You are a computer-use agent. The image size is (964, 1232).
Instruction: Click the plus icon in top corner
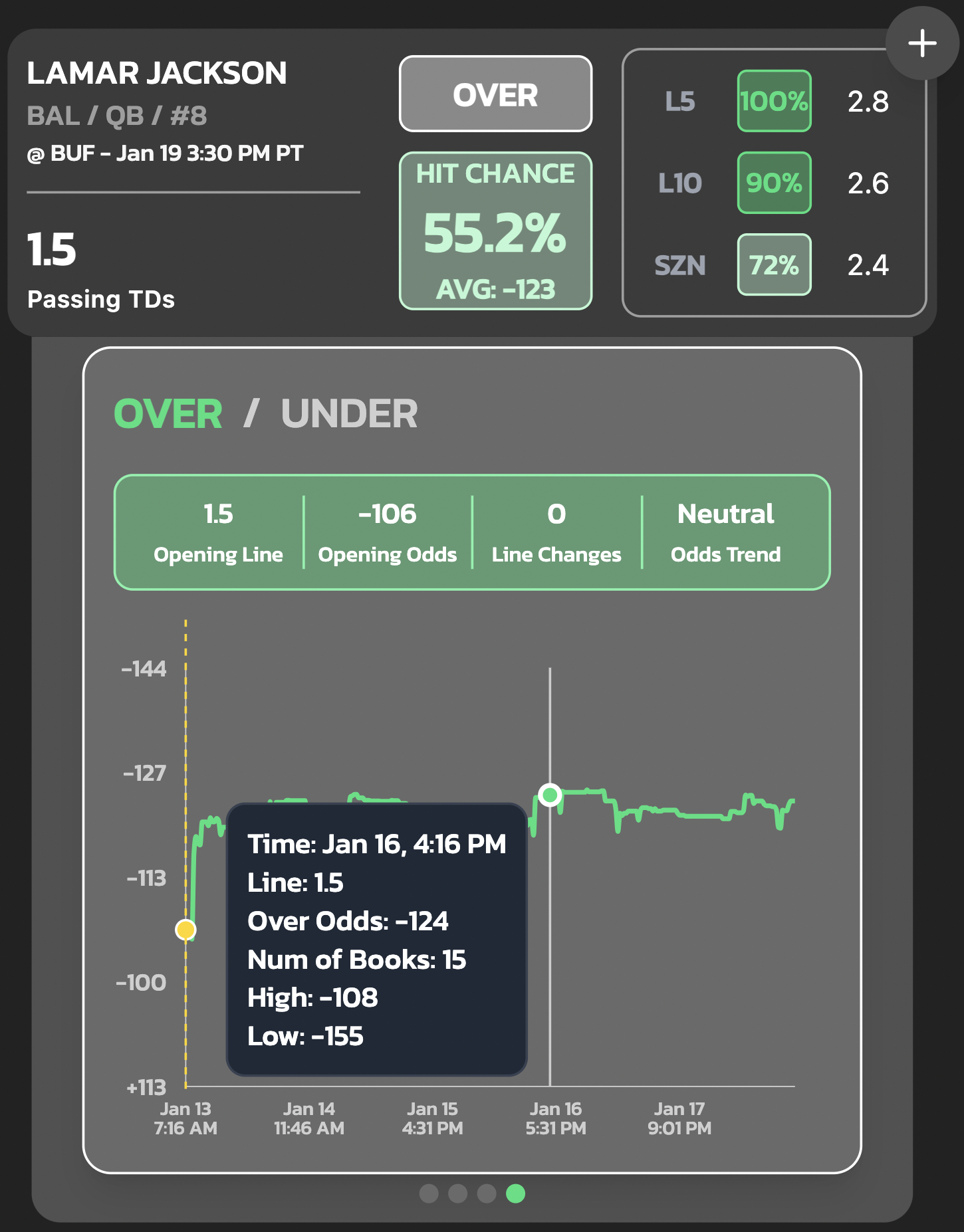(x=922, y=44)
